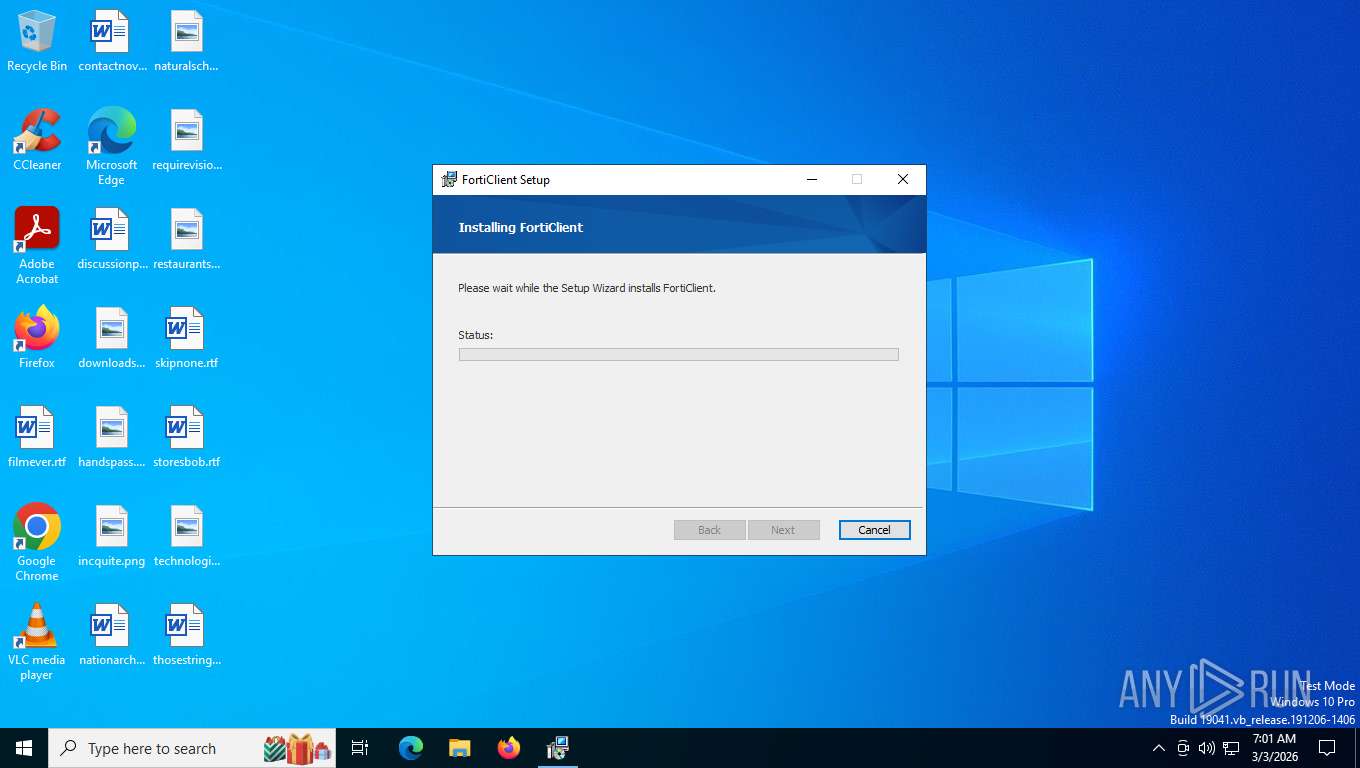This screenshot has height=768, width=1360.
Task: Select the downloads image file icon
Action: pos(111,339)
